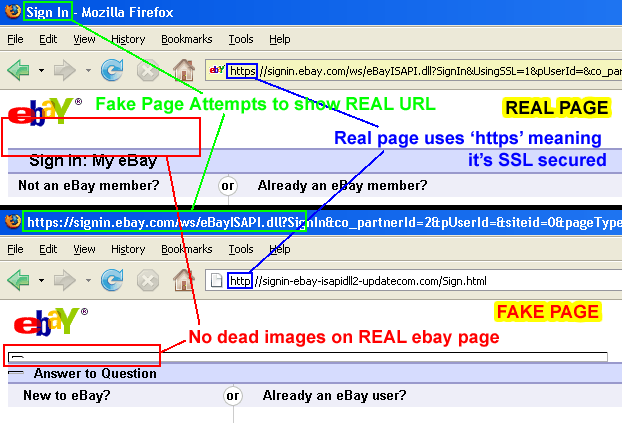The height and width of the screenshot is (423, 622).
Task: Click the signin-ebay-isapidll2-updatecom.com address bar
Action: tap(413, 281)
